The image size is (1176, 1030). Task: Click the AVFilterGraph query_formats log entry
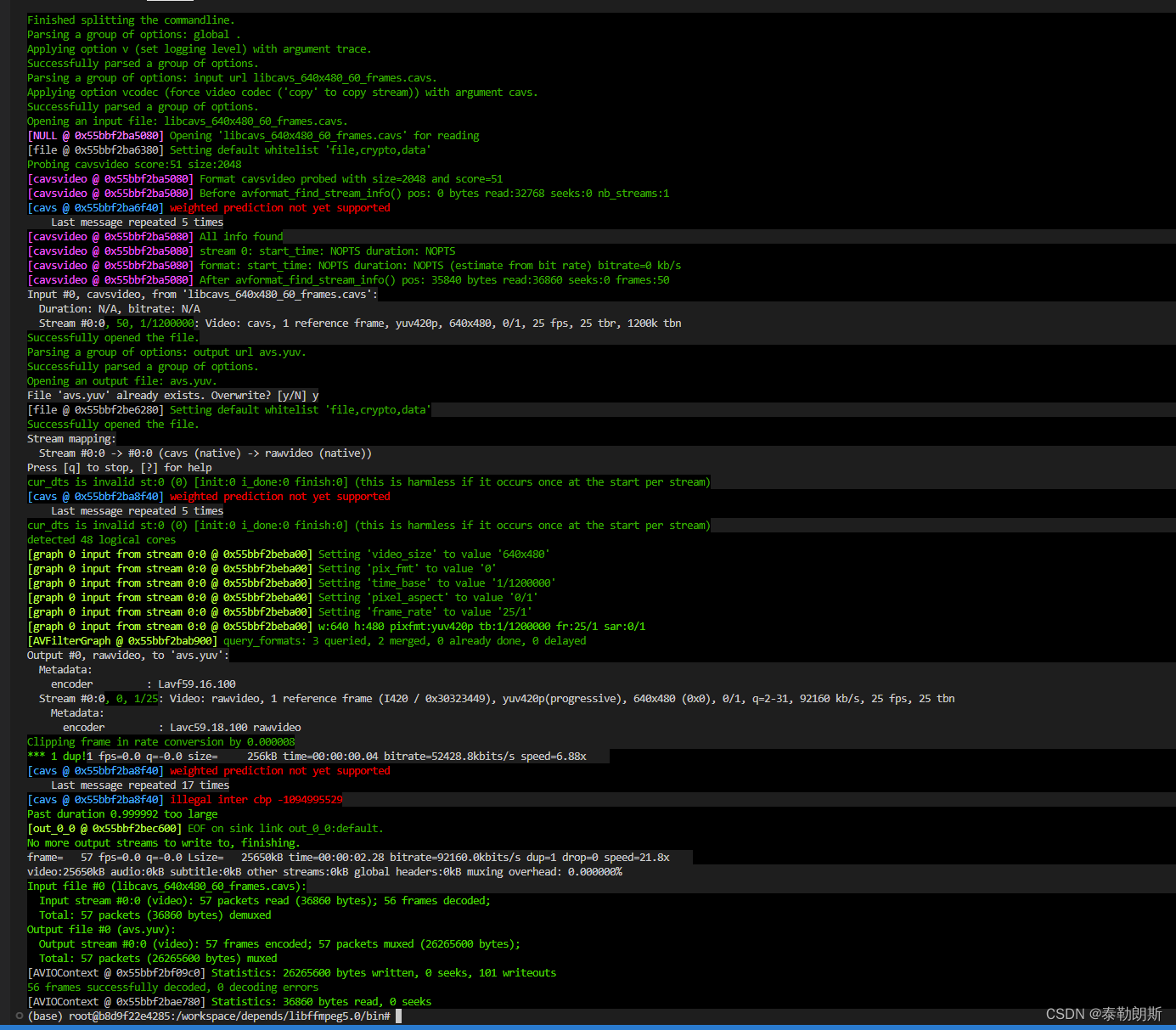coord(297,640)
